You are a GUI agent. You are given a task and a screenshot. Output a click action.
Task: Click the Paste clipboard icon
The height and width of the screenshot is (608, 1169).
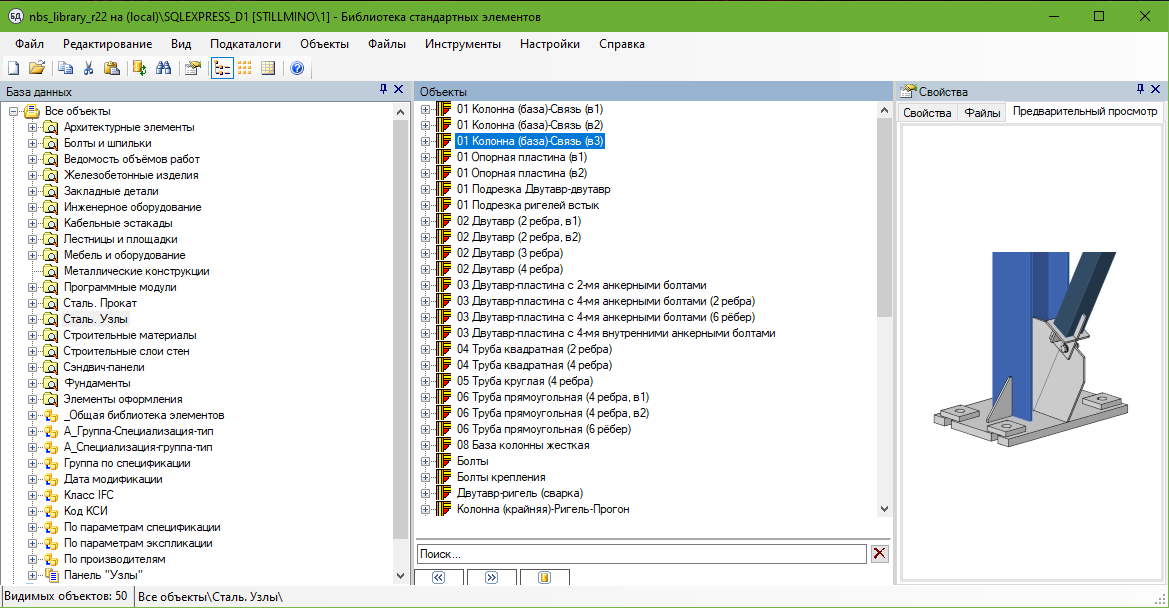(x=112, y=69)
